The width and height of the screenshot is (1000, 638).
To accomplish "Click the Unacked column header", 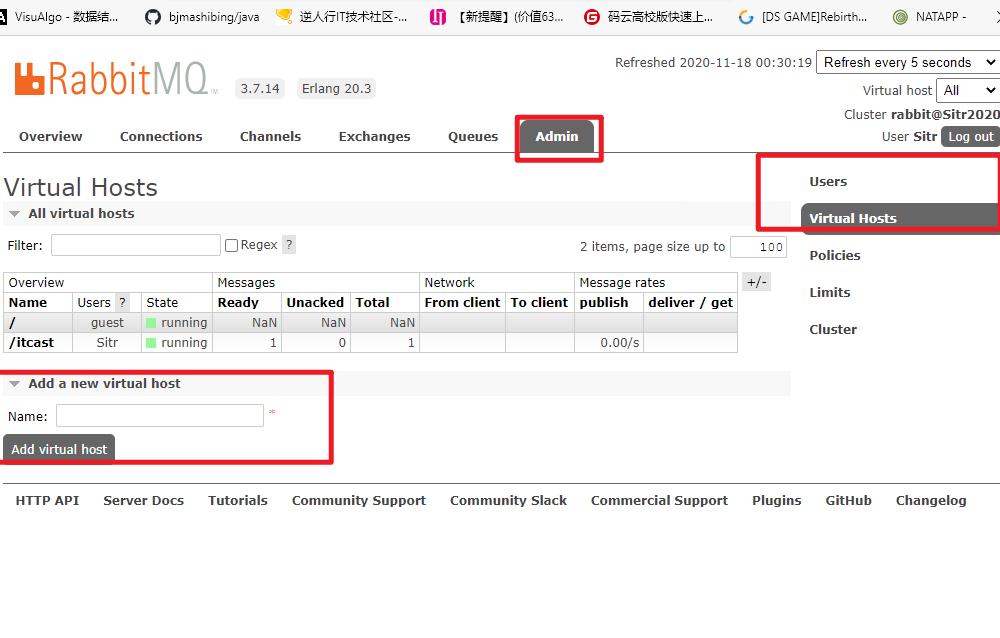I will [315, 302].
